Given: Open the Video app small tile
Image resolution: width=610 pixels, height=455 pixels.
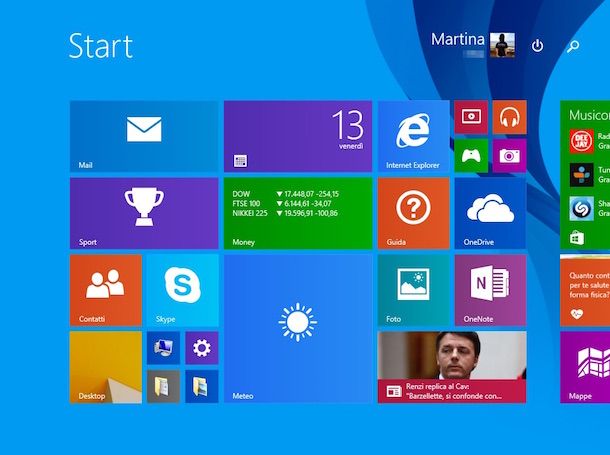Looking at the screenshot, I should click(471, 117).
